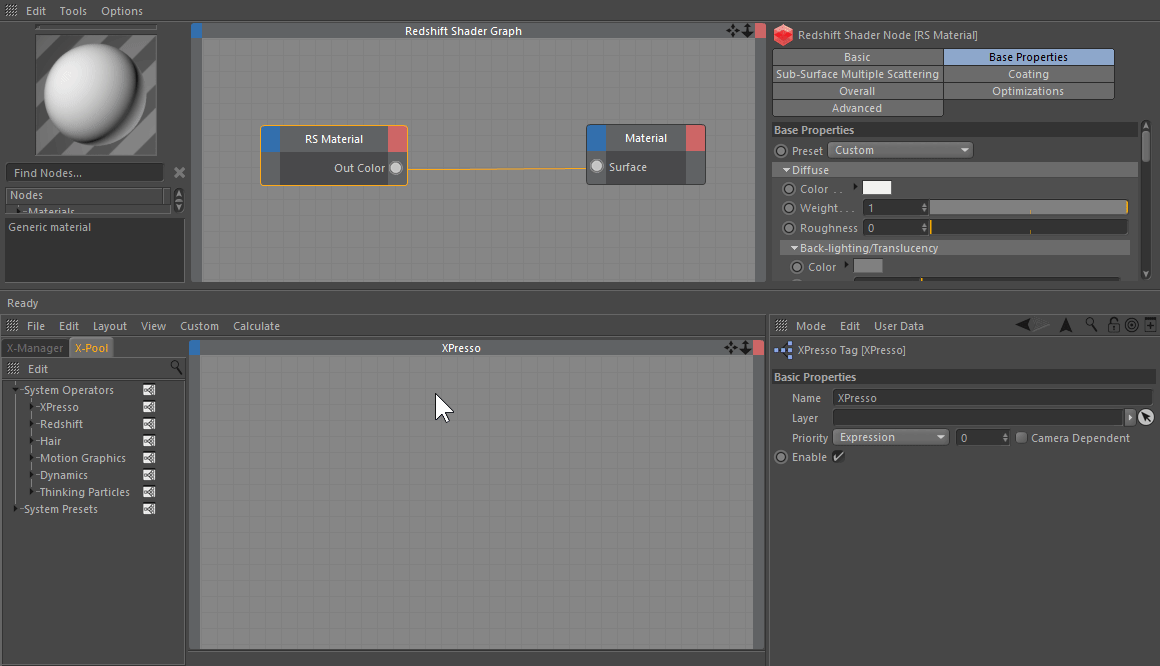The image size is (1160, 666).
Task: Uncheck the Enable checkbox
Action: pos(838,457)
